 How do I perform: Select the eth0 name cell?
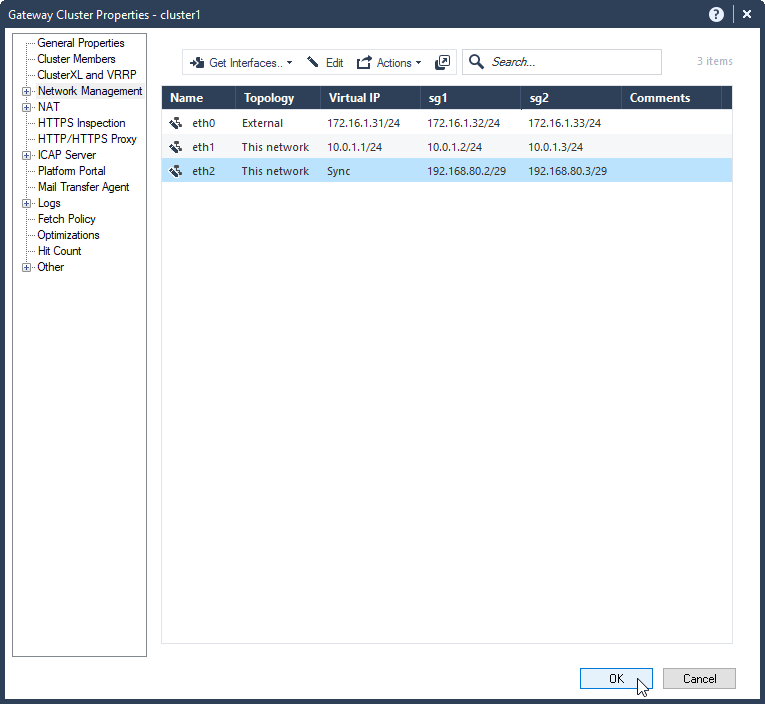coord(203,123)
